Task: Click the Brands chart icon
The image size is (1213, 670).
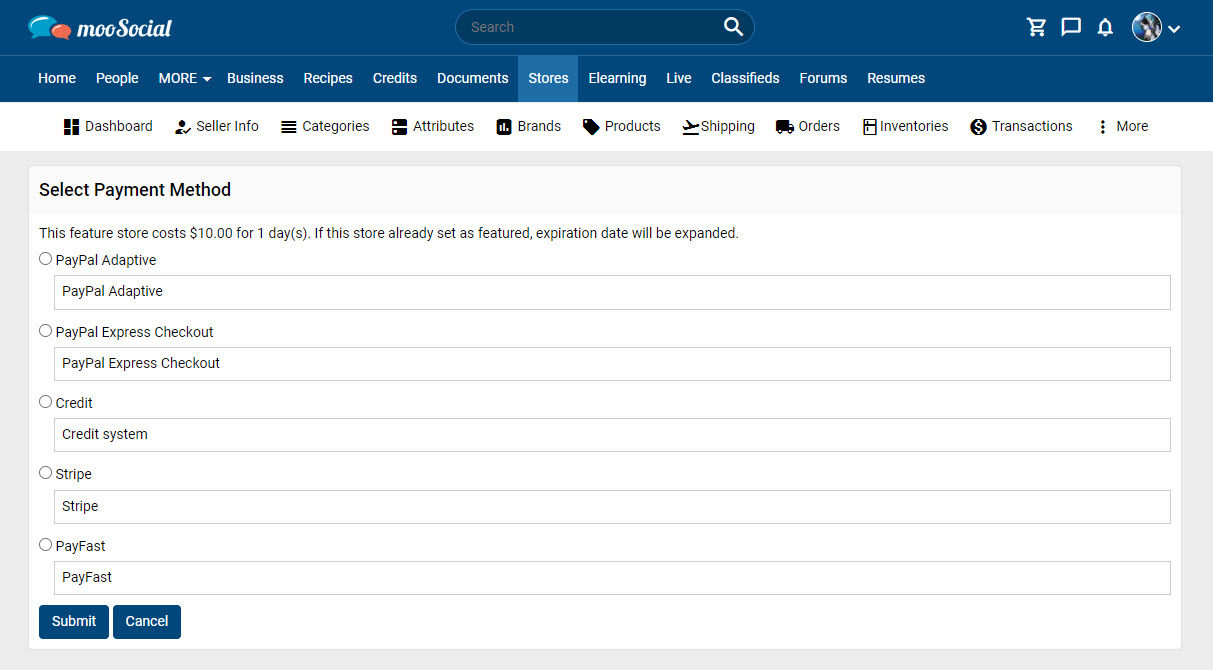Action: 504,127
